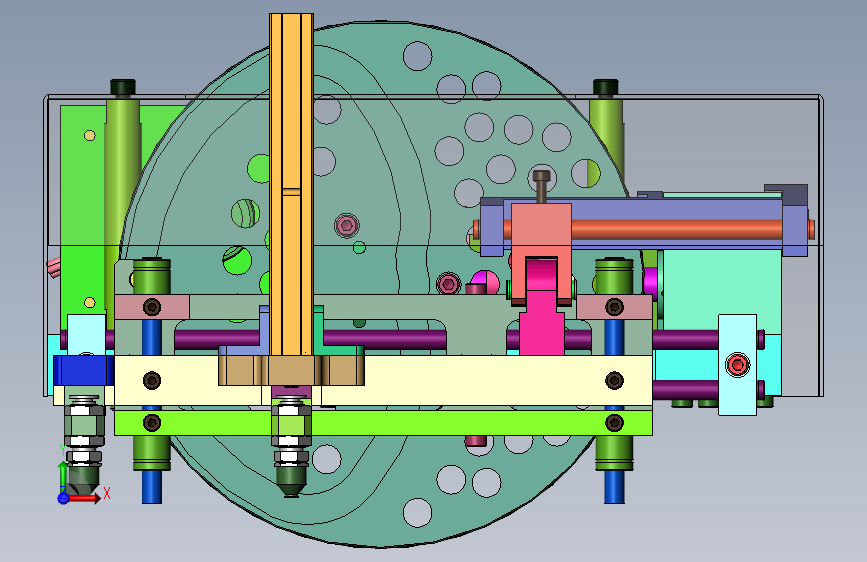The image size is (867, 562).
Task: Select the dark green center nozzle cone tip
Action: 291,482
